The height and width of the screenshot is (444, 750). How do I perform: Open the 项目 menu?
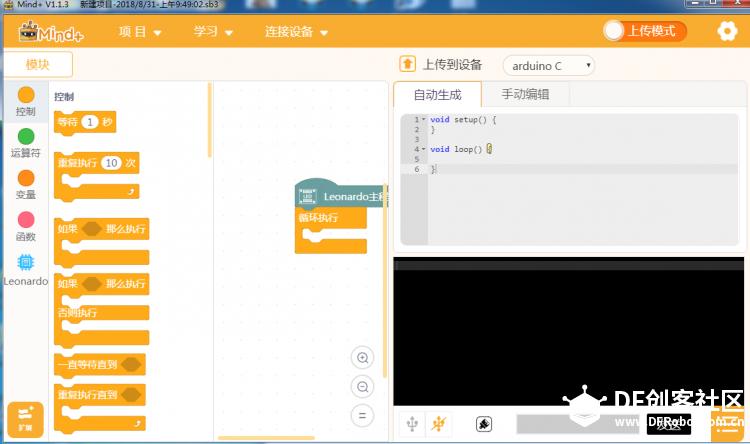click(140, 32)
